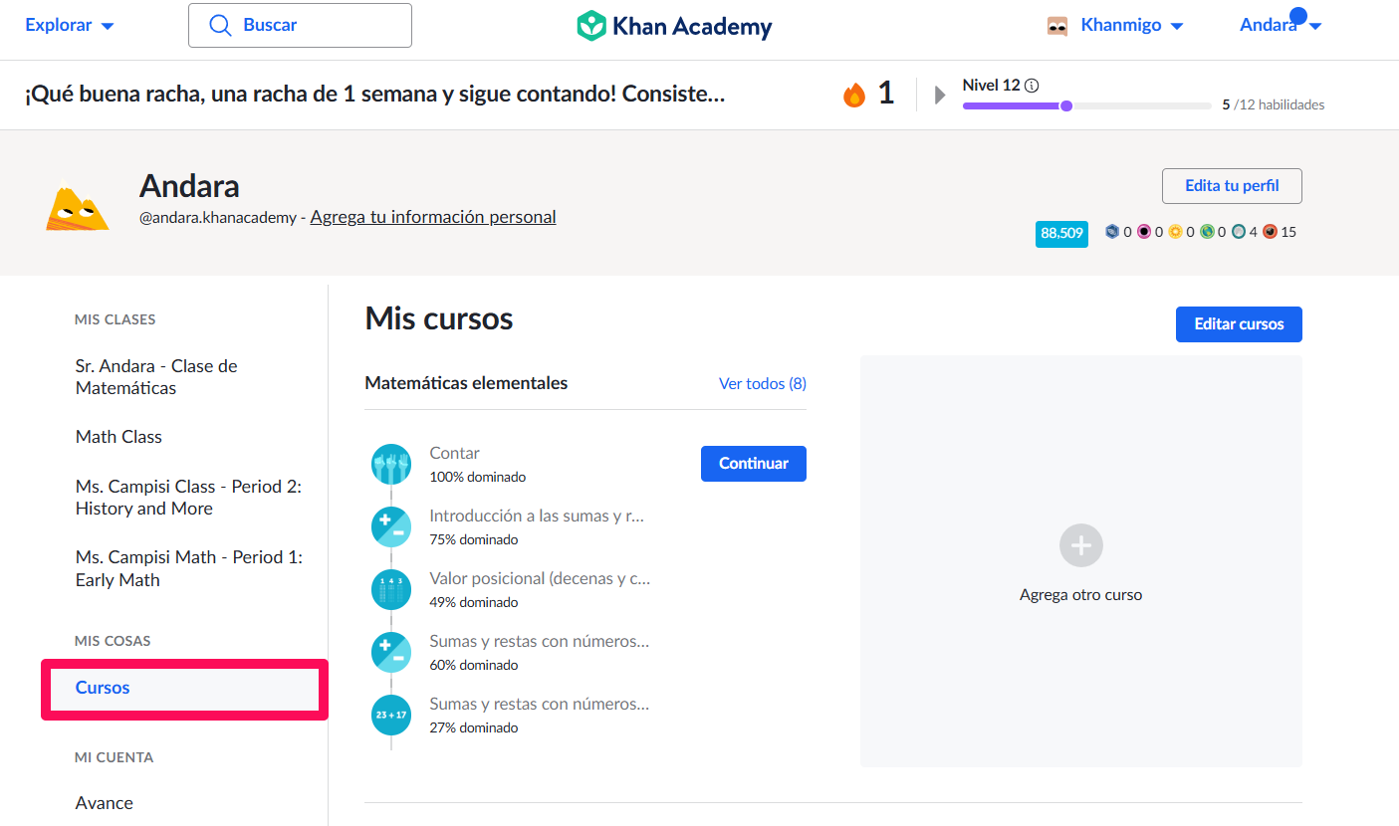Click the Khanmigo avatar icon
Image resolution: width=1399 pixels, height=826 pixels.
[1057, 26]
